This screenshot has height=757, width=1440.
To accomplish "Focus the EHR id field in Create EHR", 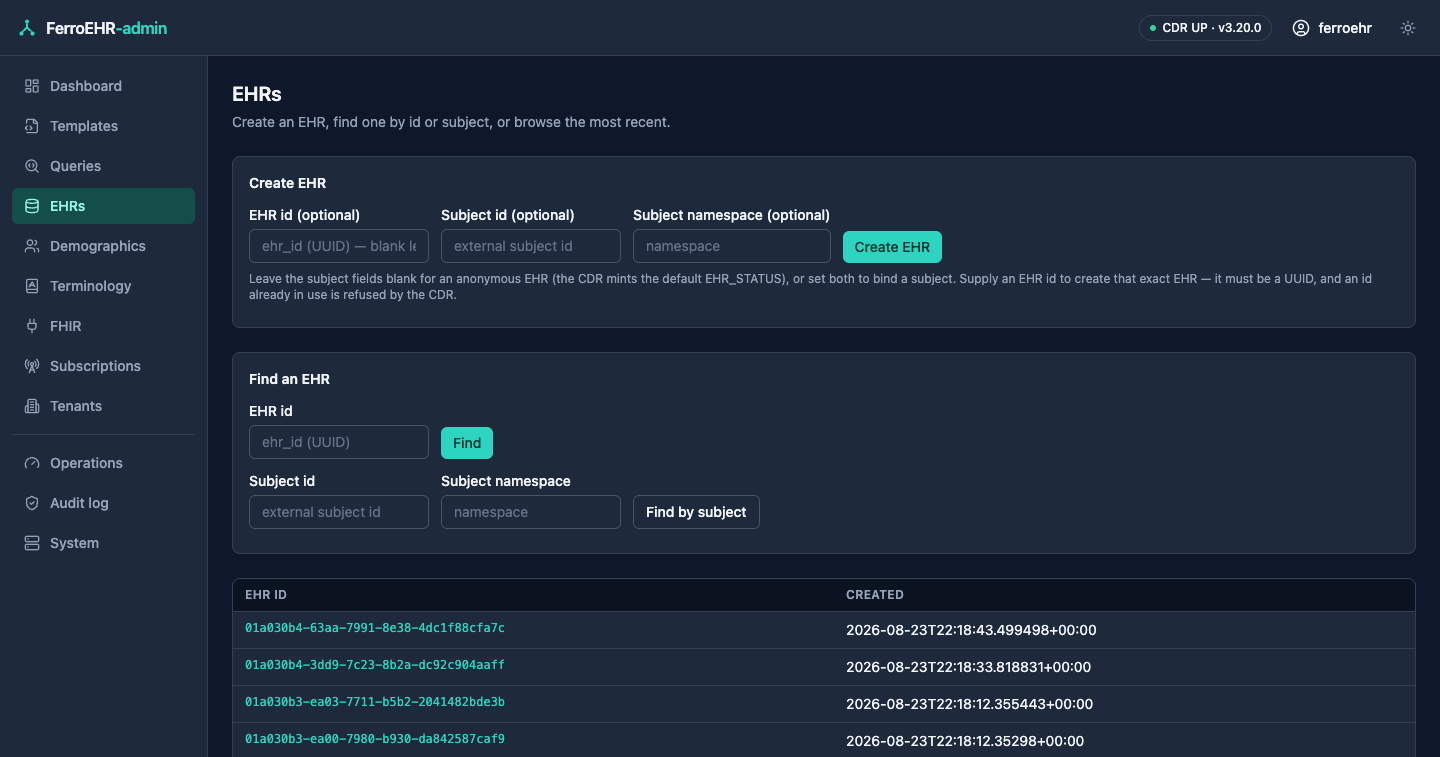I will [339, 246].
